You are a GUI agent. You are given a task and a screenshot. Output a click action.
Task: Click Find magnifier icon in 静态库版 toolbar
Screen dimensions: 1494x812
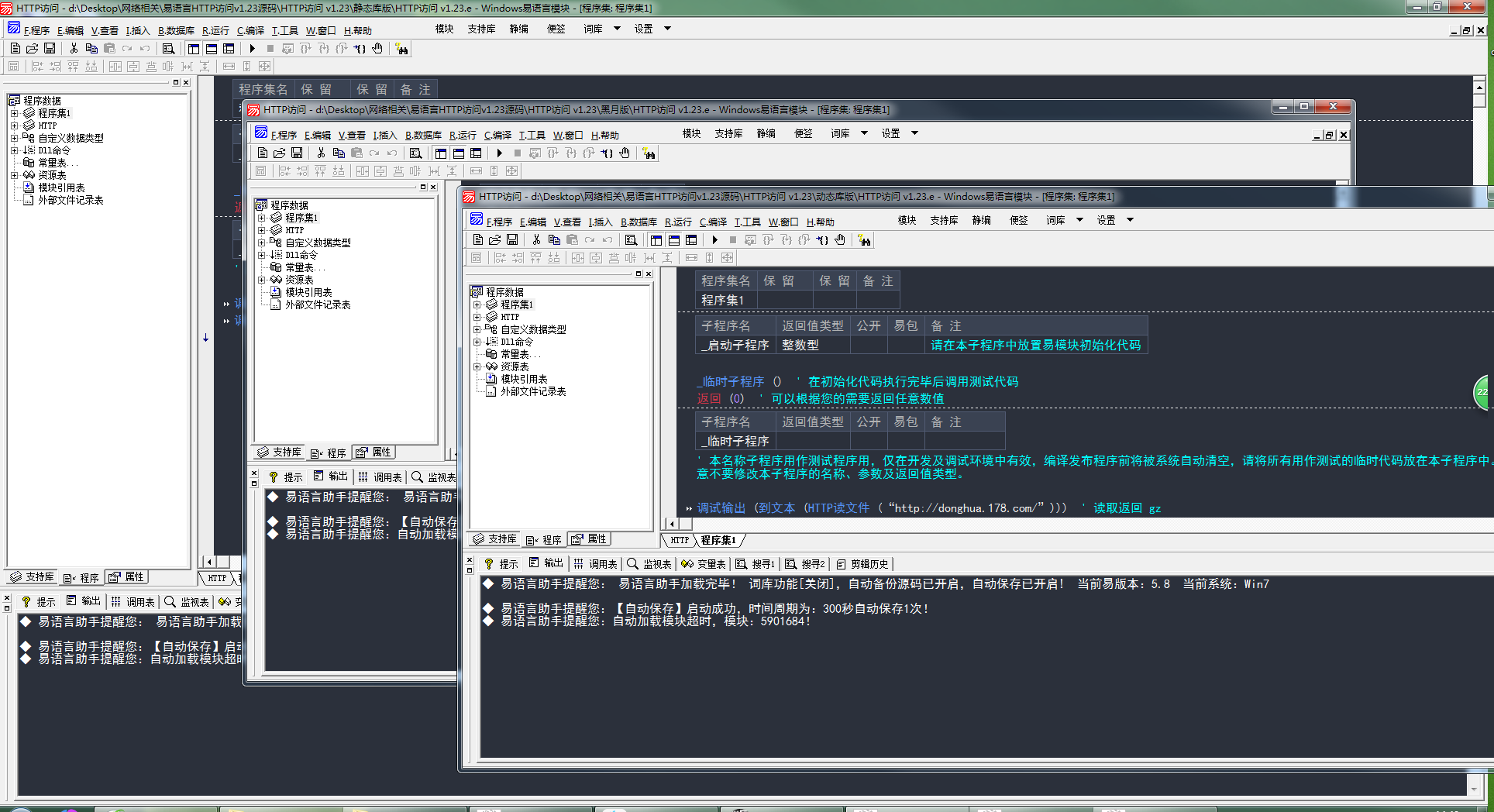(x=168, y=49)
